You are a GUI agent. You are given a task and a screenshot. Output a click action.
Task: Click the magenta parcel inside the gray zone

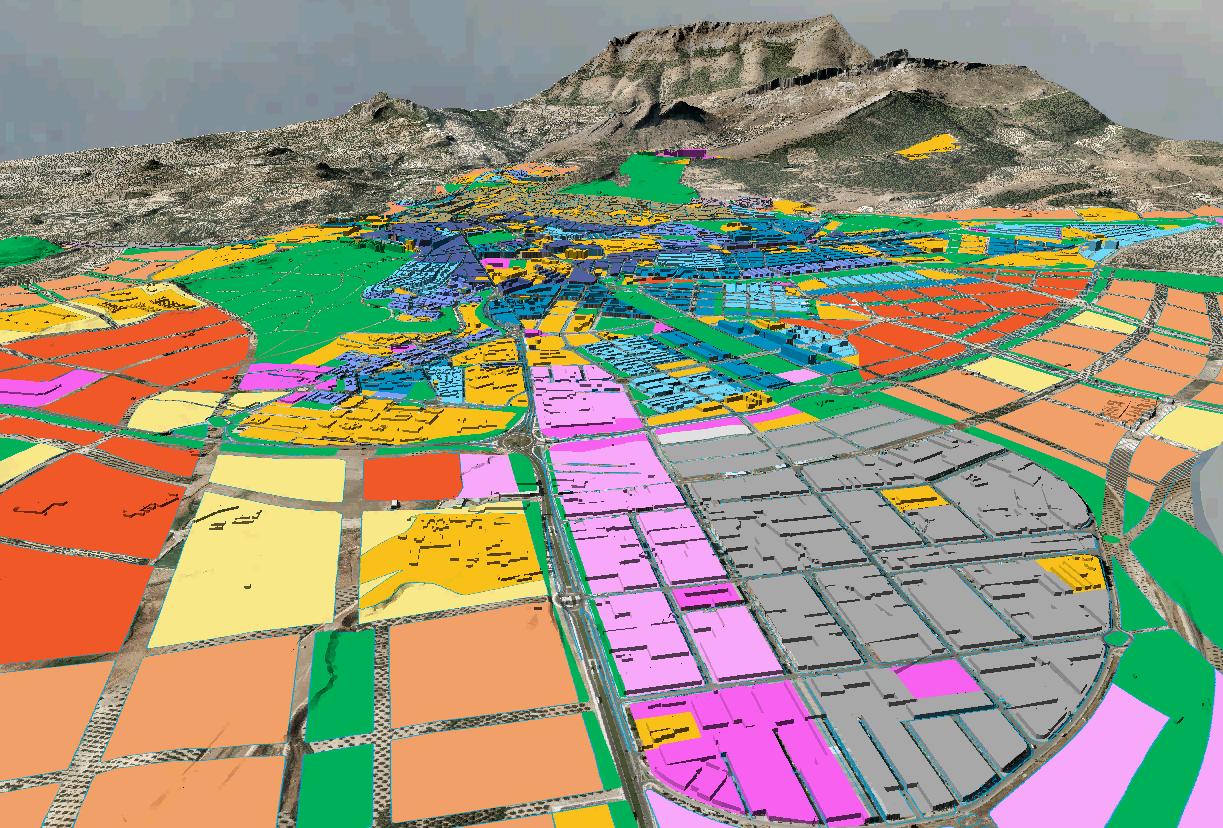tap(936, 679)
